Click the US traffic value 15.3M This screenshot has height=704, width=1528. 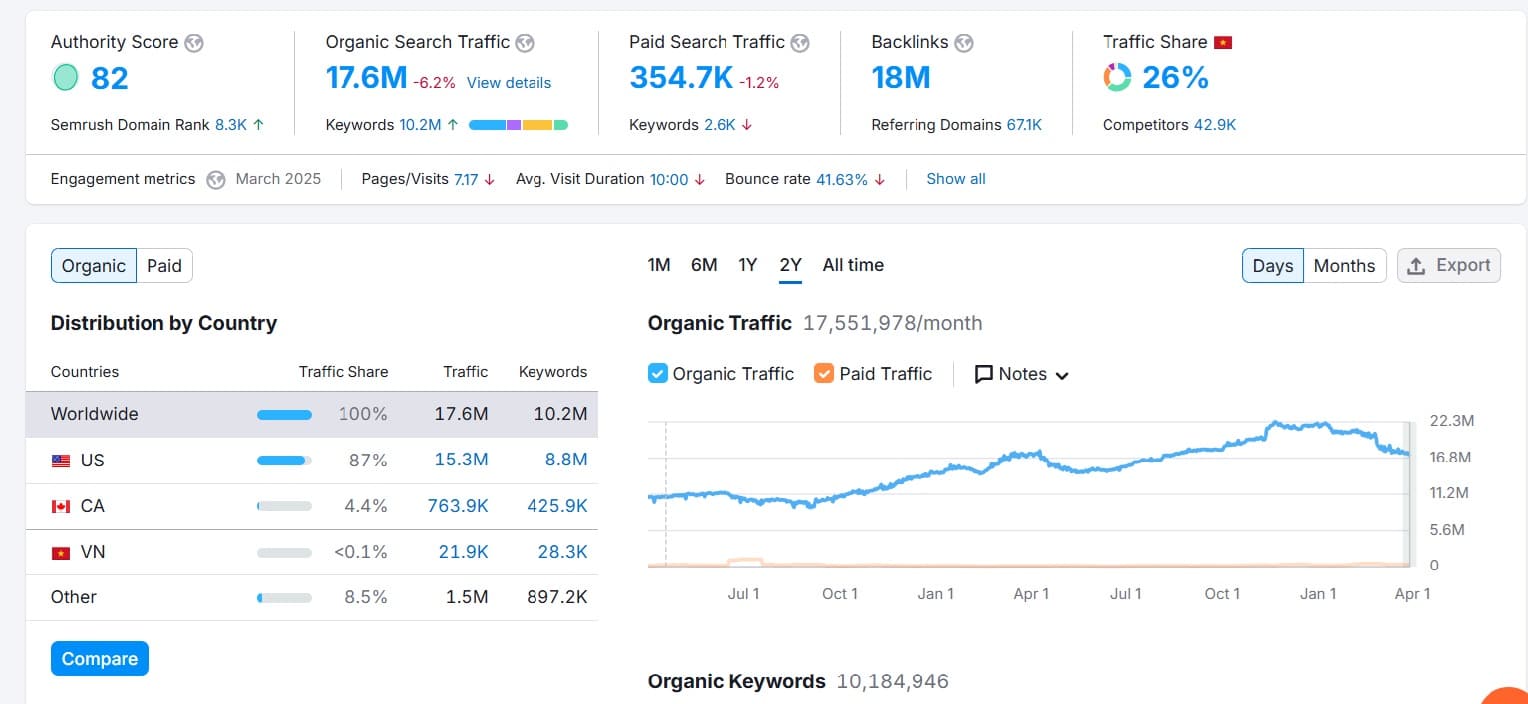point(462,460)
